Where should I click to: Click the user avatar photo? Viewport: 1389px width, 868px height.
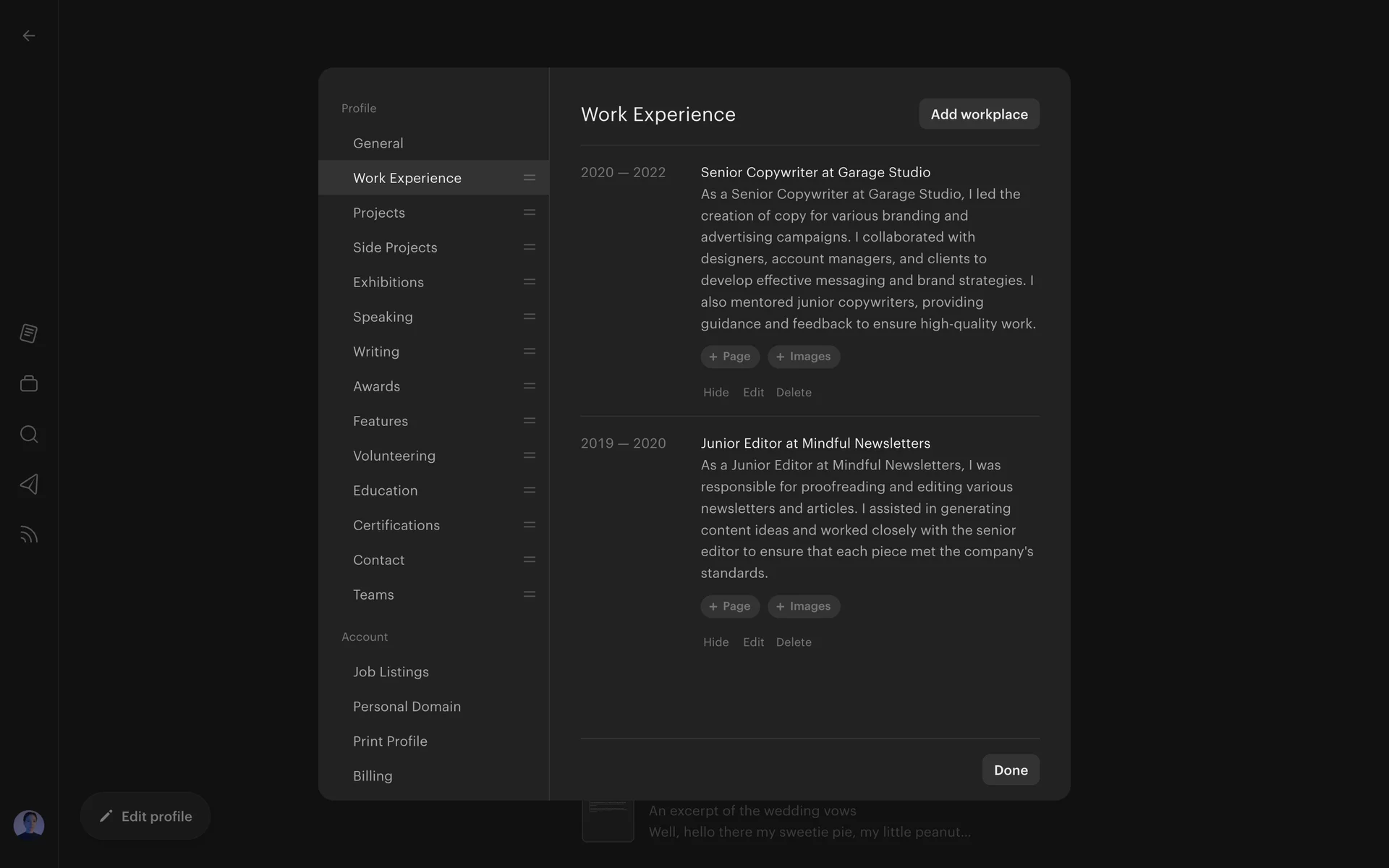pos(29,824)
